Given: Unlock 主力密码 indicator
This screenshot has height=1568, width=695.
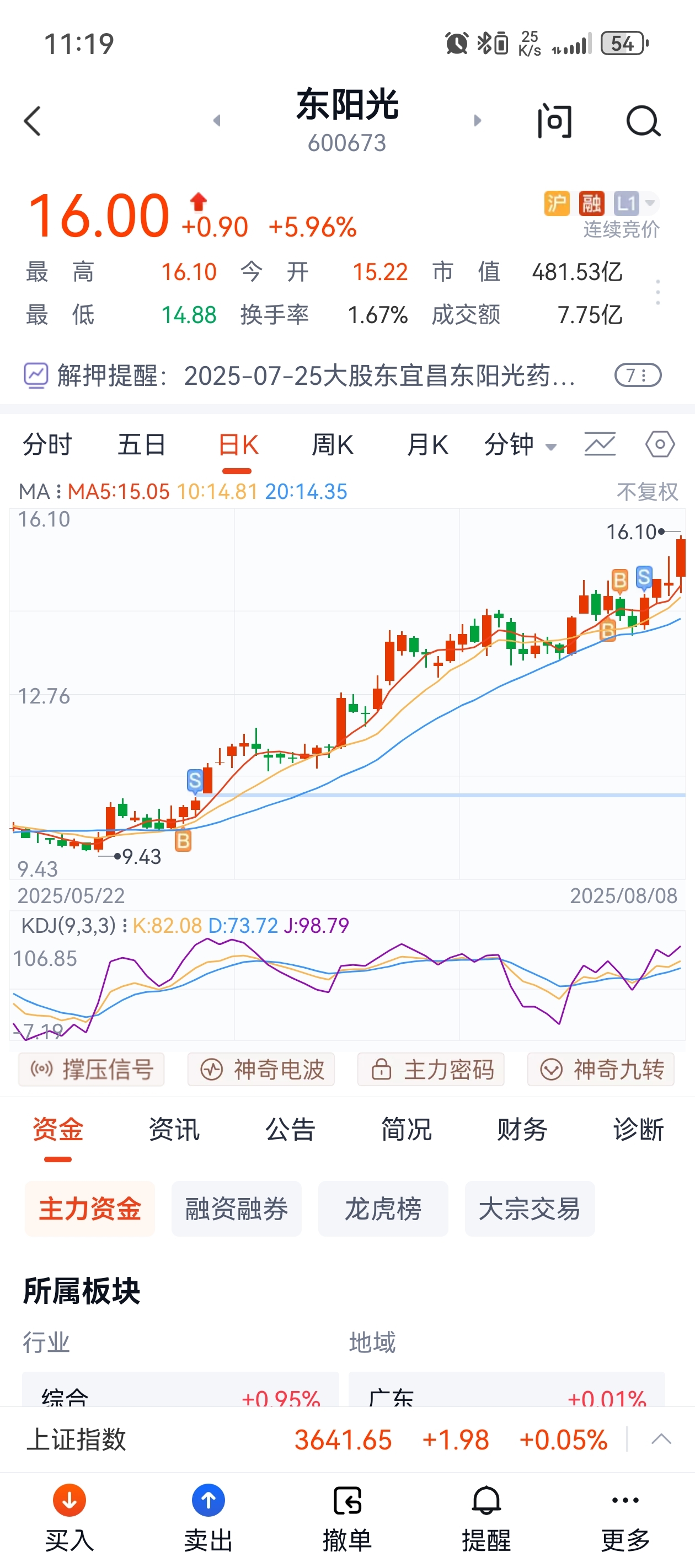Looking at the screenshot, I should (431, 1070).
